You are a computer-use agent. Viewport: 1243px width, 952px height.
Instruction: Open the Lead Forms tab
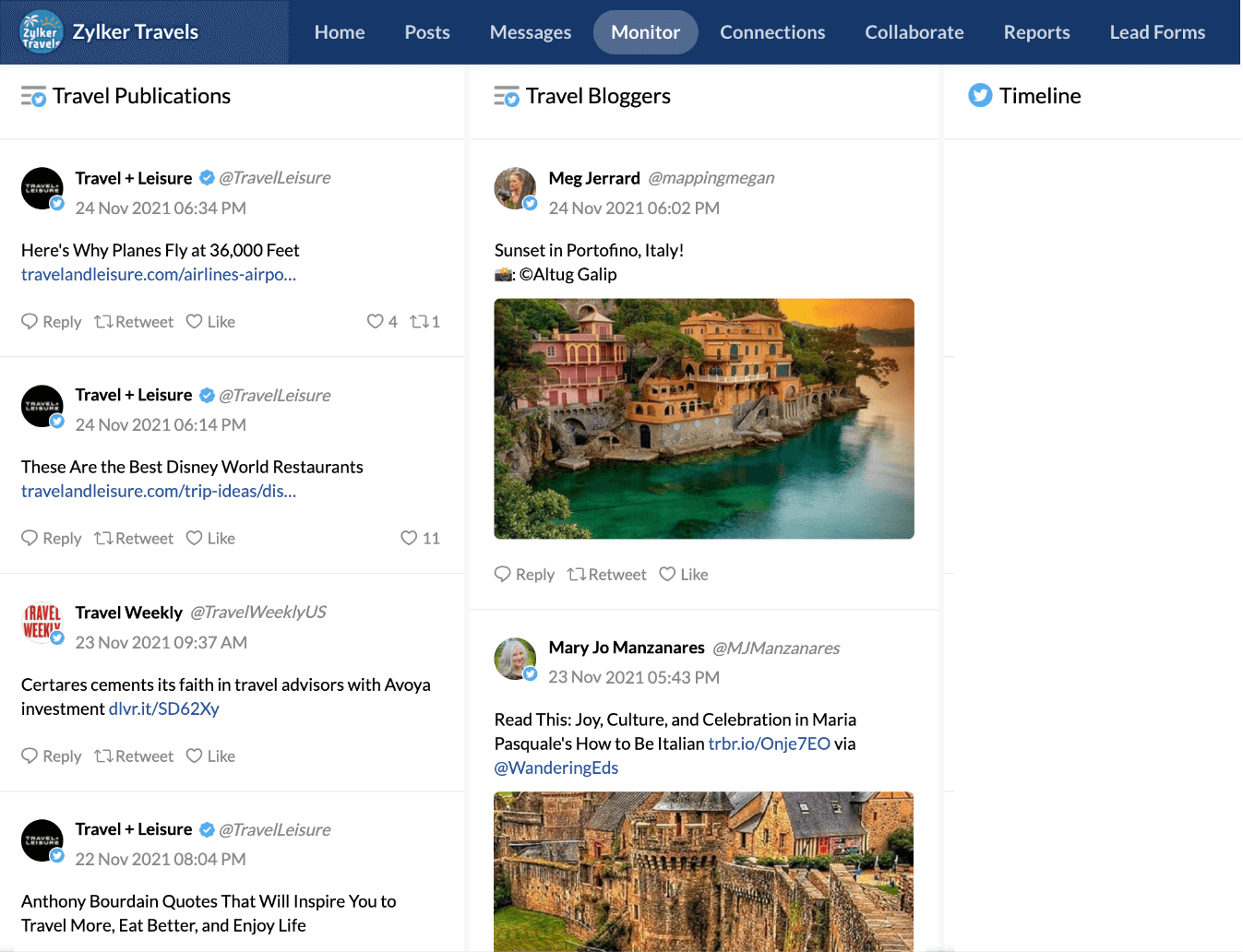click(x=1157, y=32)
